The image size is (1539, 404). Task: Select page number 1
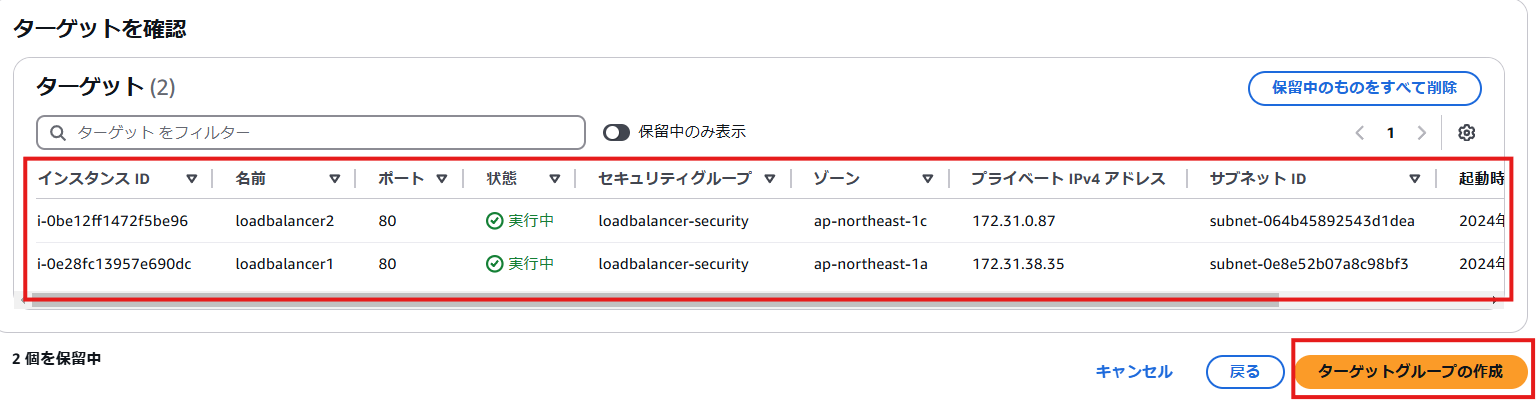[x=1390, y=133]
